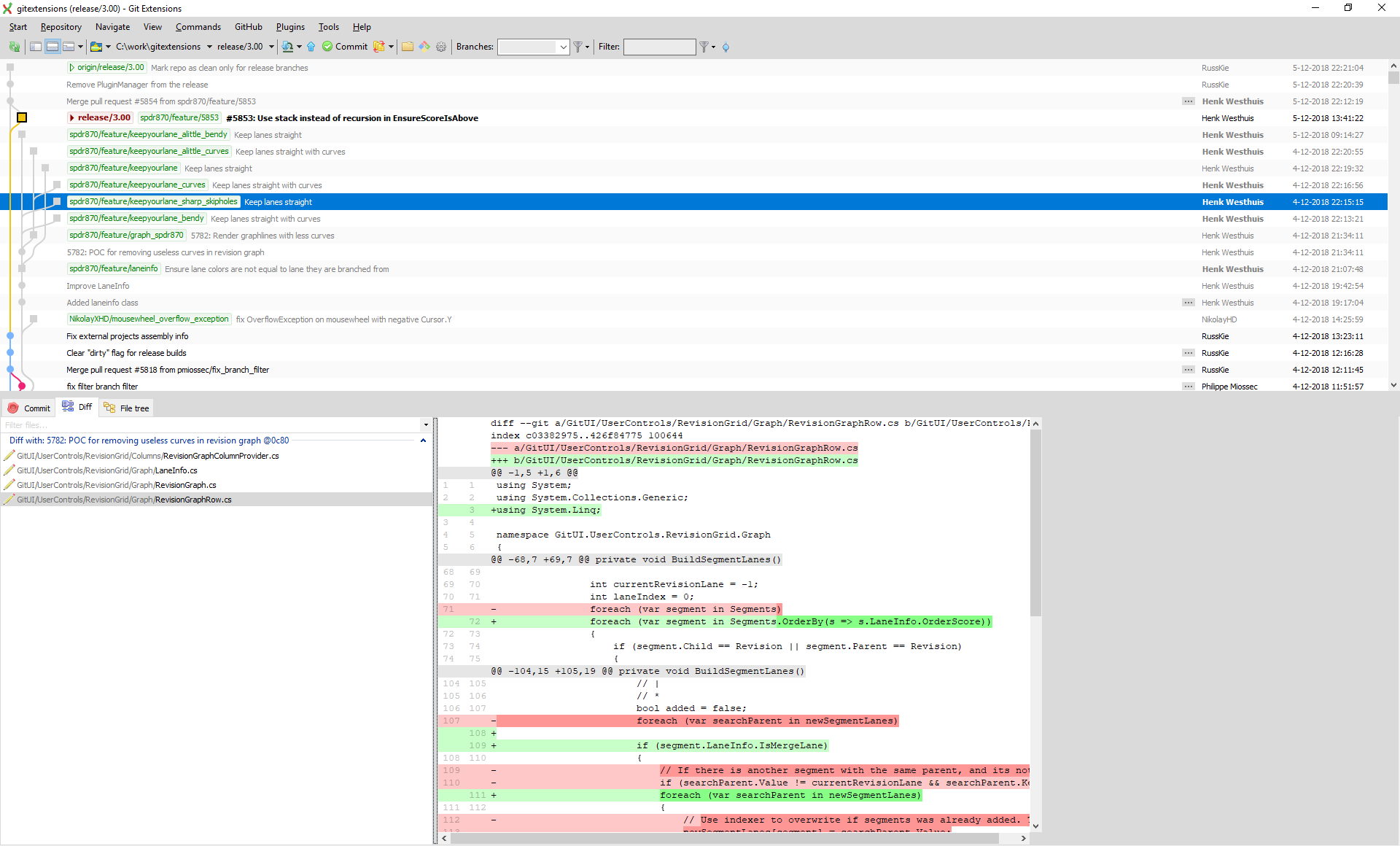Toggle the split view layout
The image size is (1400, 846).
click(52, 47)
